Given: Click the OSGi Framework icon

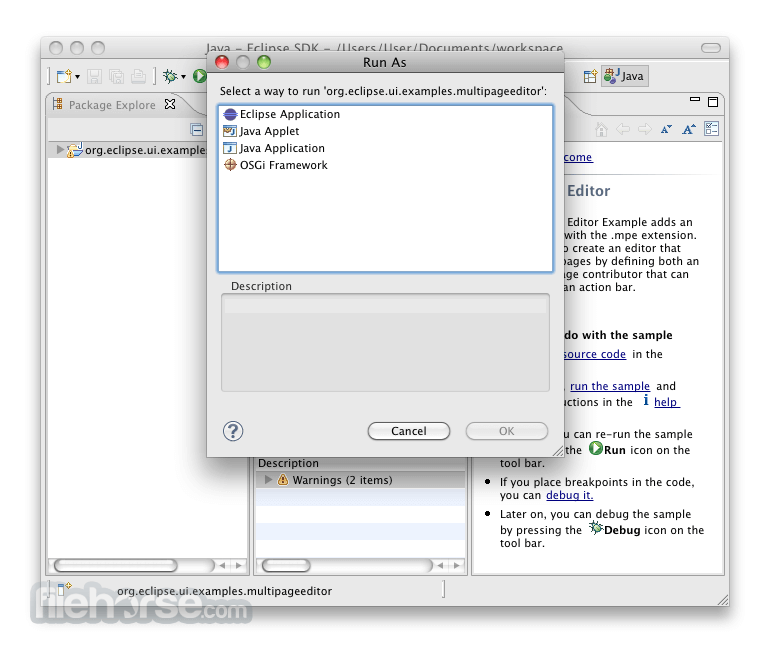Looking at the screenshot, I should [x=230, y=165].
